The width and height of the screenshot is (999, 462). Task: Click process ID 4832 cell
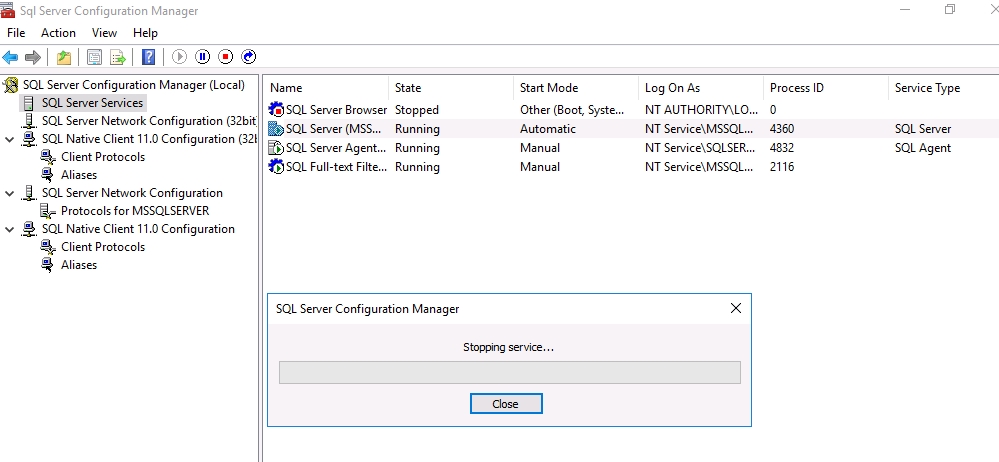pyautogui.click(x=782, y=148)
